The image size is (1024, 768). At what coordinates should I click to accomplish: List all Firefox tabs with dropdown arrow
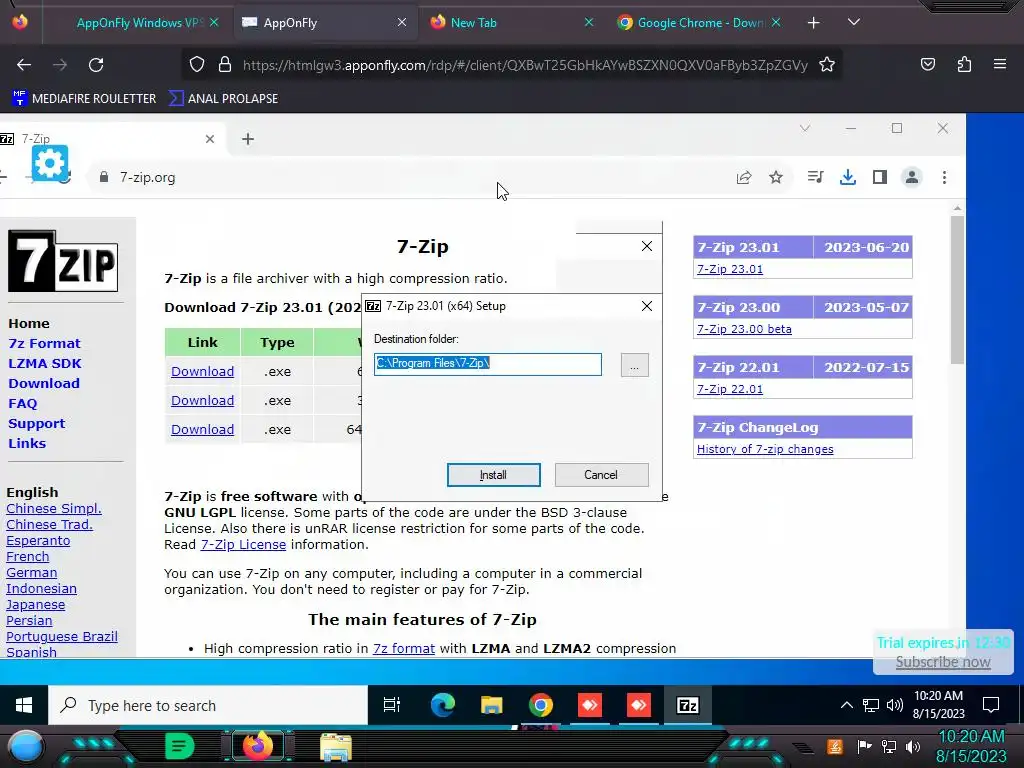(x=854, y=22)
